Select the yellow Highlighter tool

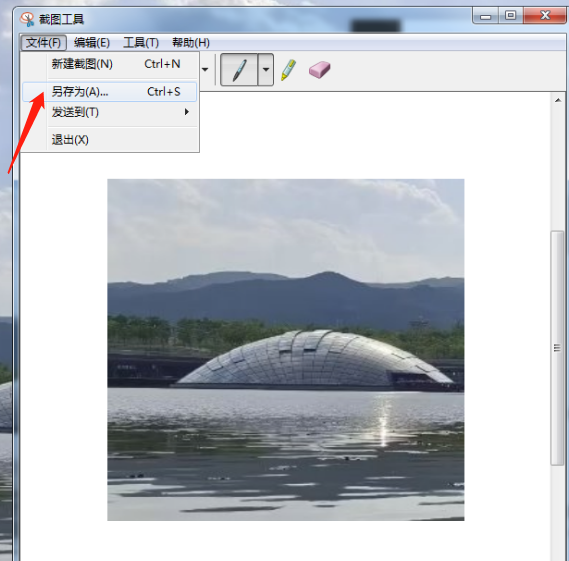pos(288,70)
